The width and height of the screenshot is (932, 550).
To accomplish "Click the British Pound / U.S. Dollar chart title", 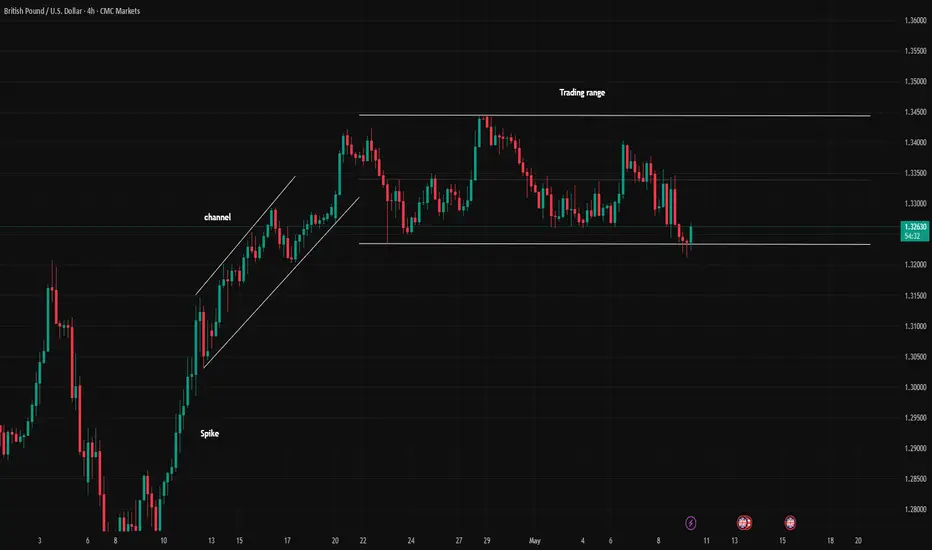I will 72,11.
